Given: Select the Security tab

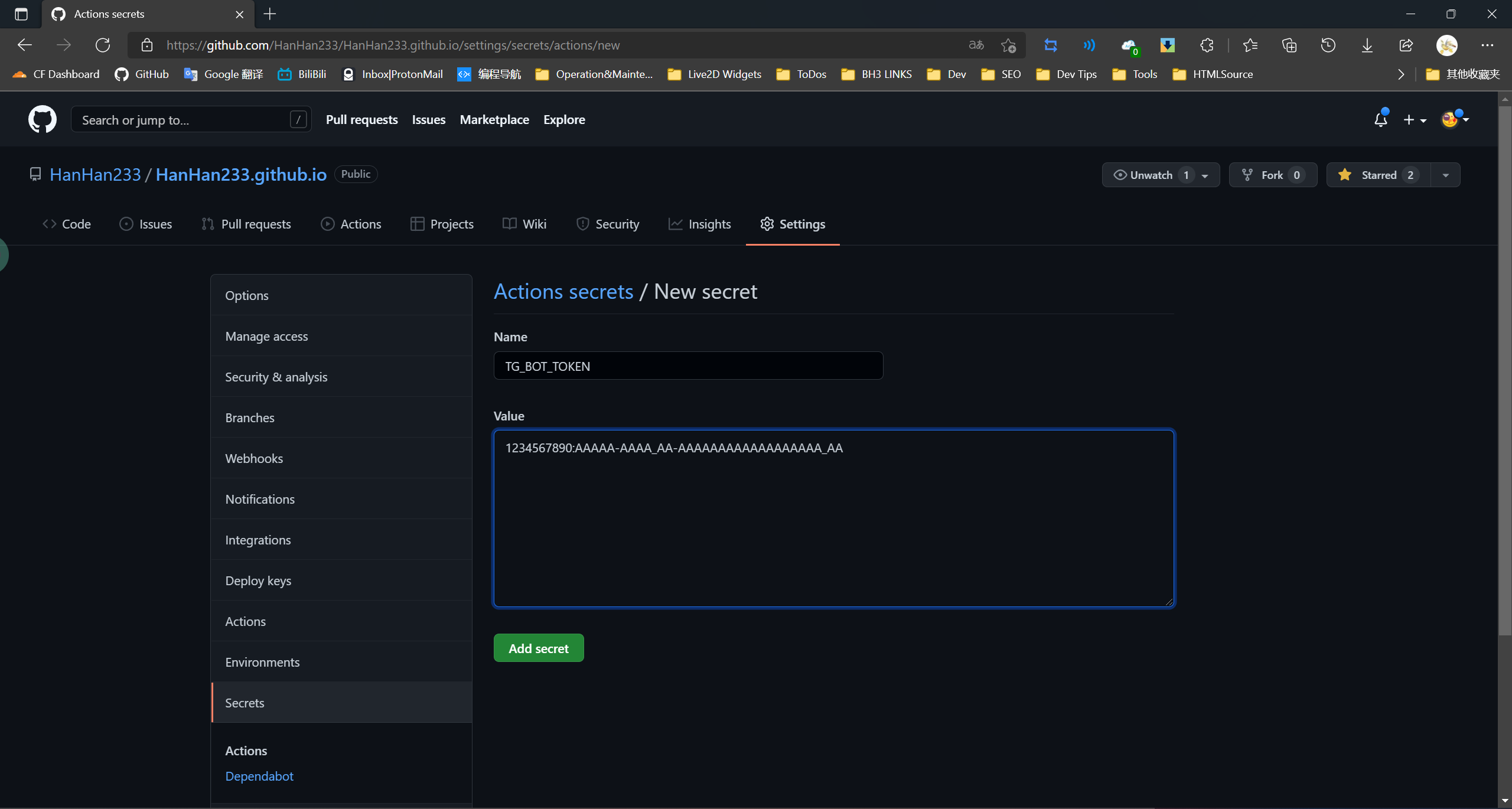Looking at the screenshot, I should pos(617,223).
